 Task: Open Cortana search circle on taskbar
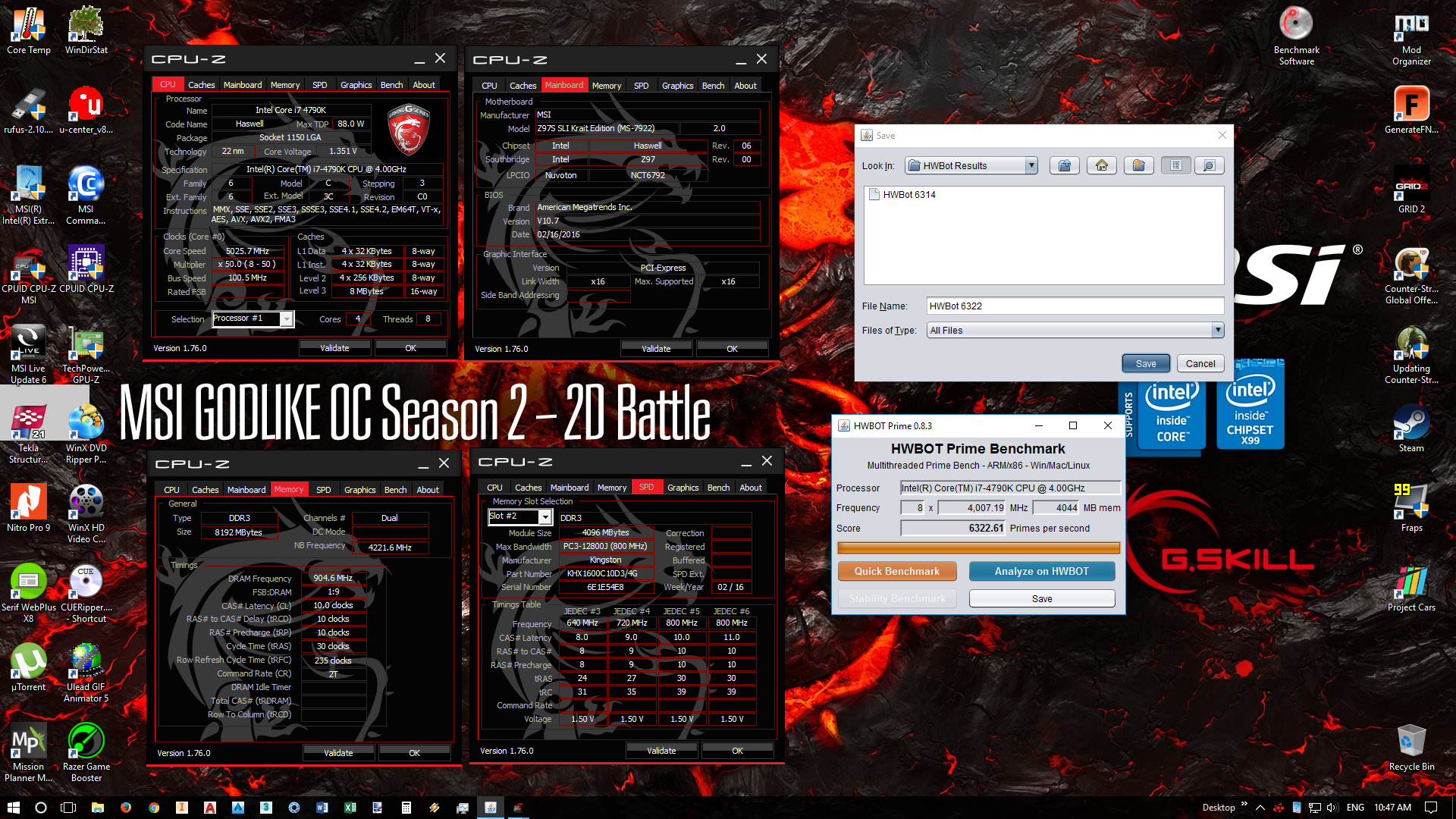(x=41, y=808)
